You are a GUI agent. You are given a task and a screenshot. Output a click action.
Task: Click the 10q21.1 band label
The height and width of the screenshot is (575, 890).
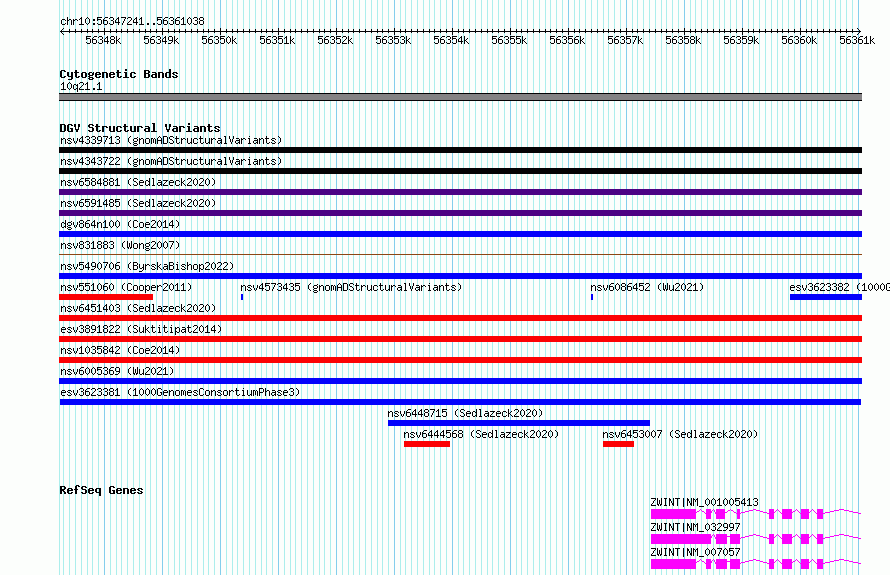(x=81, y=86)
